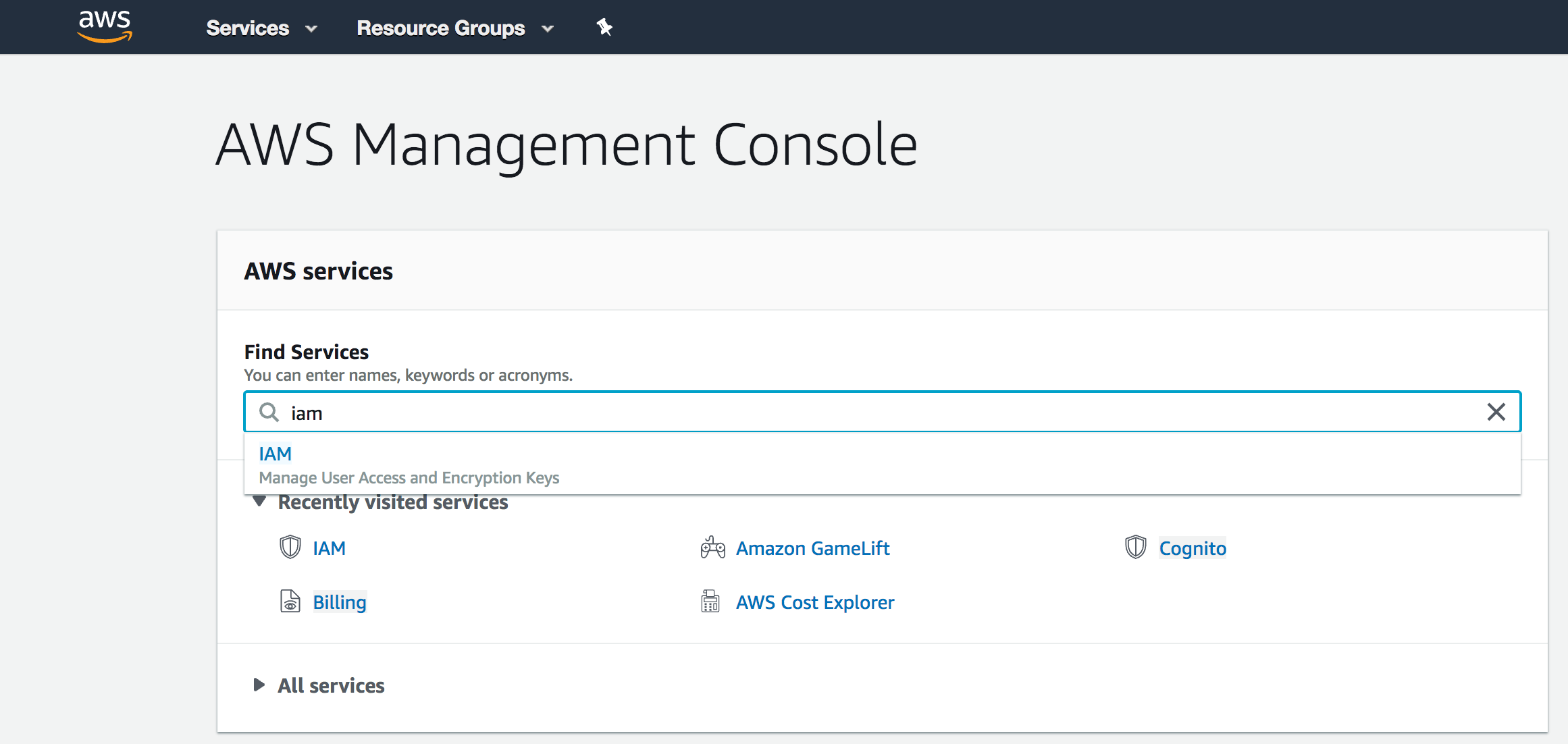
Task: Select the IAM search suggestion
Action: tap(882, 464)
